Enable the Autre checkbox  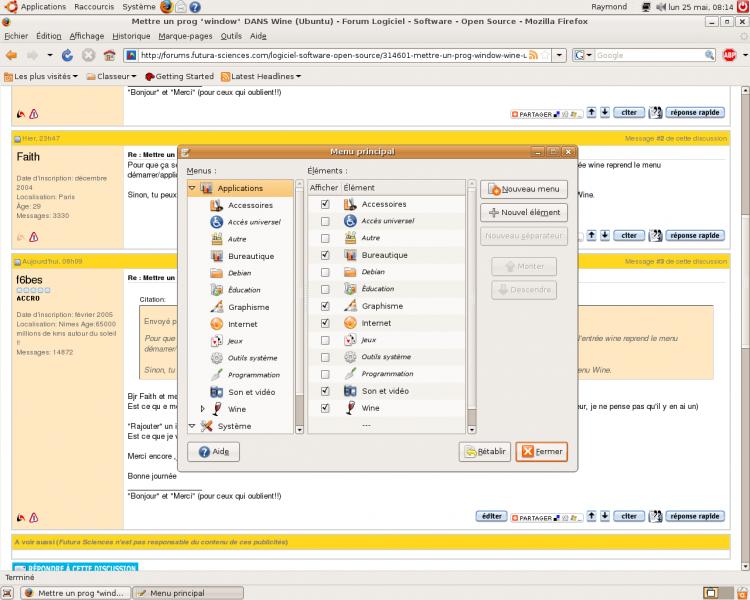[325, 238]
